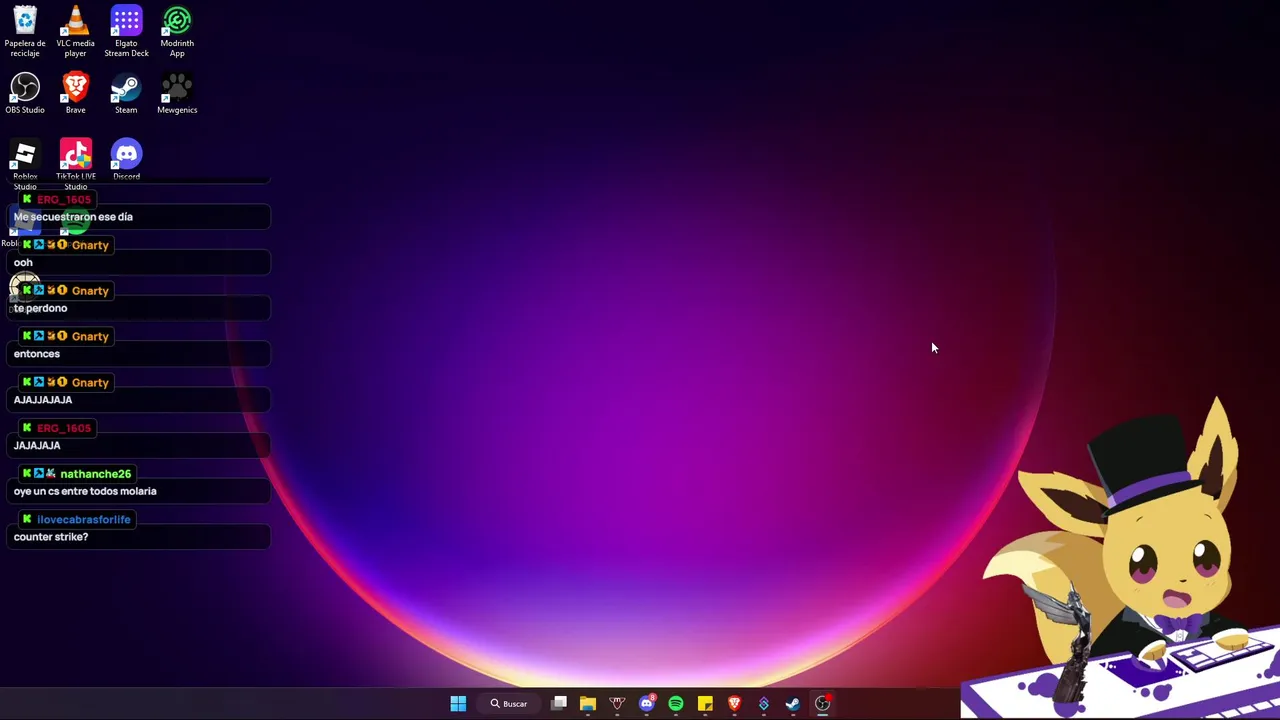
Task: Open Task View from the taskbar
Action: tap(559, 704)
